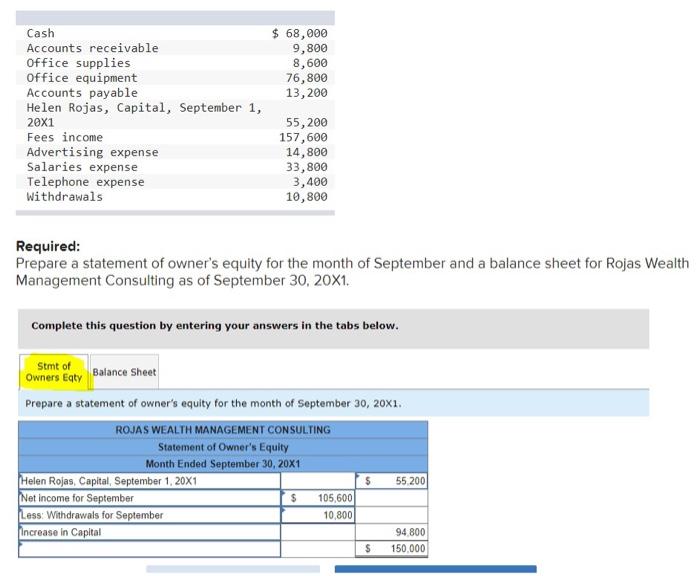Click the 3,400 telephone expense amount
The image size is (700, 576).
(x=310, y=182)
